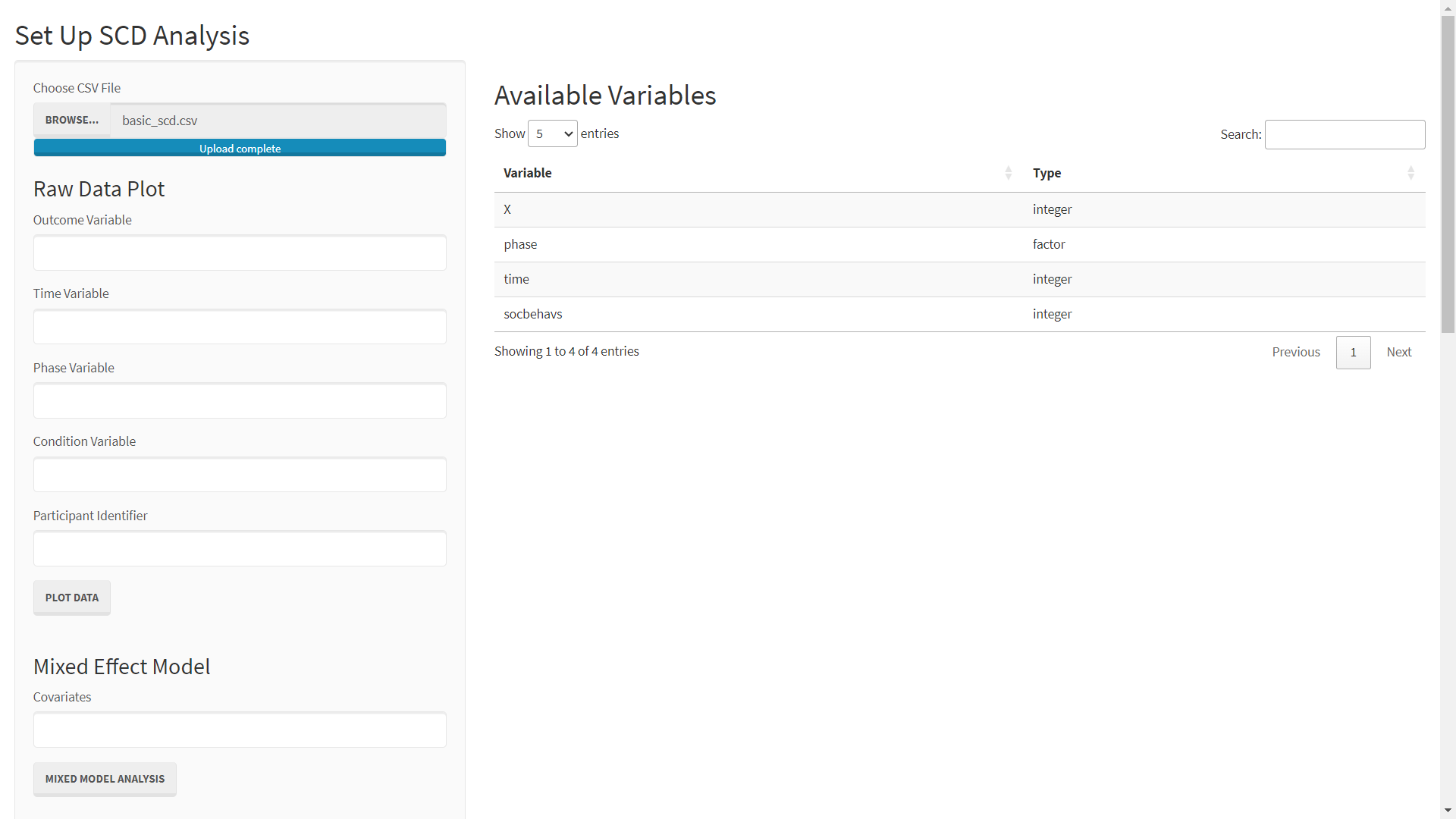The width and height of the screenshot is (1456, 819).
Task: Sort table by Type column header
Action: tap(1225, 173)
